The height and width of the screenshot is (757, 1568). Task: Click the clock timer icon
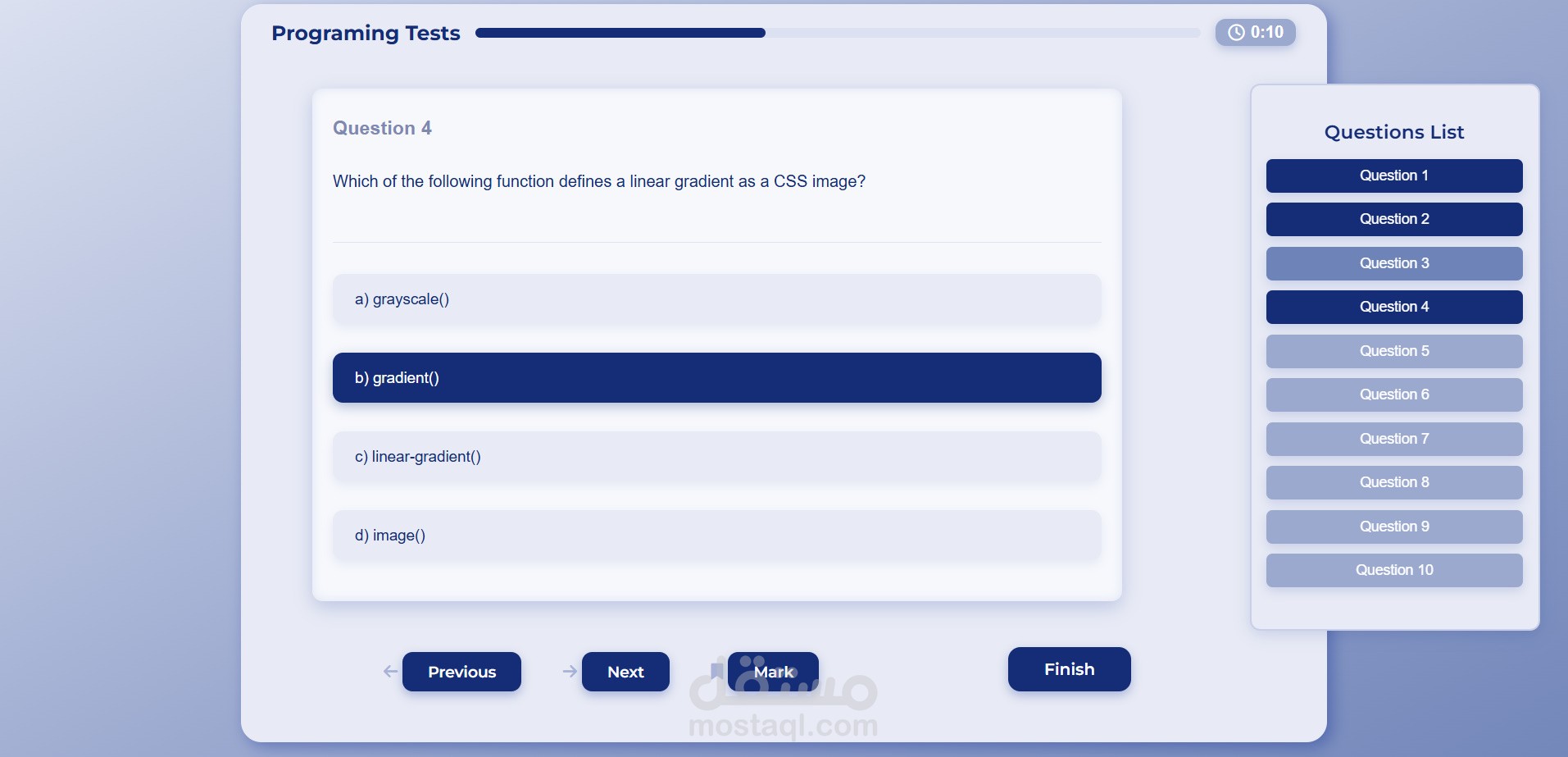pos(1236,33)
